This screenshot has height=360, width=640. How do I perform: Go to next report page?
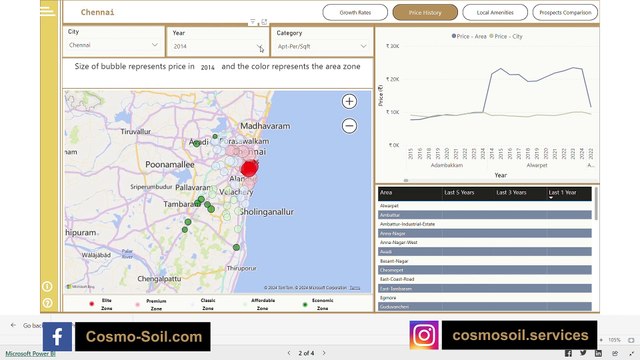pos(324,353)
